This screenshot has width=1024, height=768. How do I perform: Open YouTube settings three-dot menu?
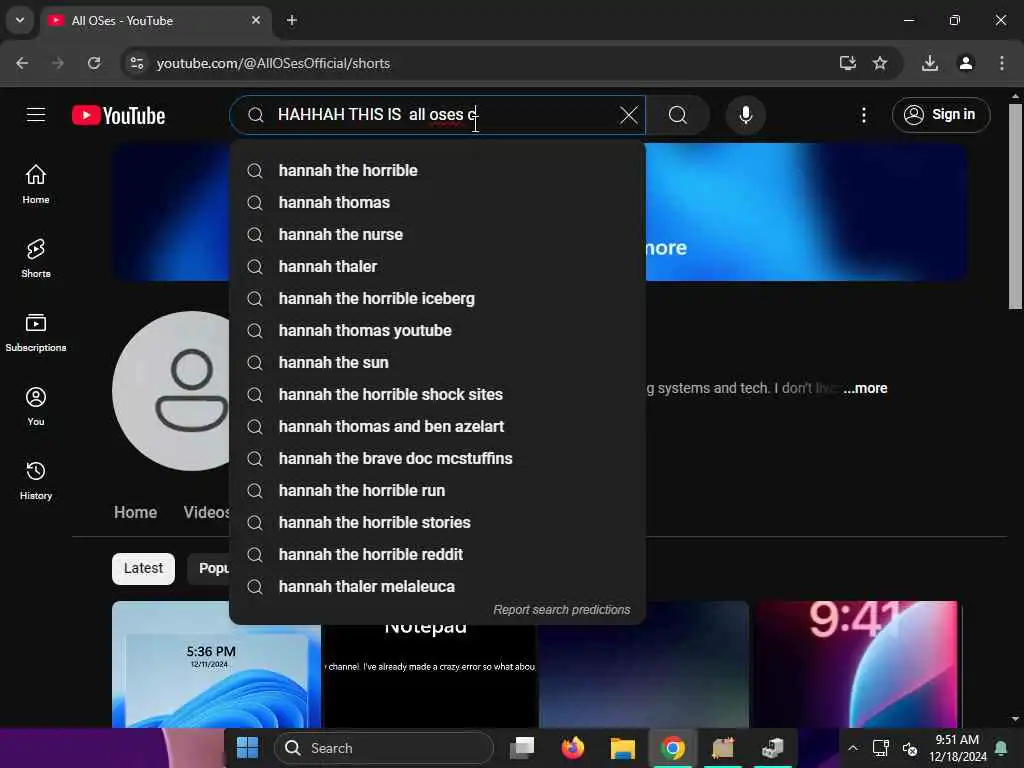[863, 115]
